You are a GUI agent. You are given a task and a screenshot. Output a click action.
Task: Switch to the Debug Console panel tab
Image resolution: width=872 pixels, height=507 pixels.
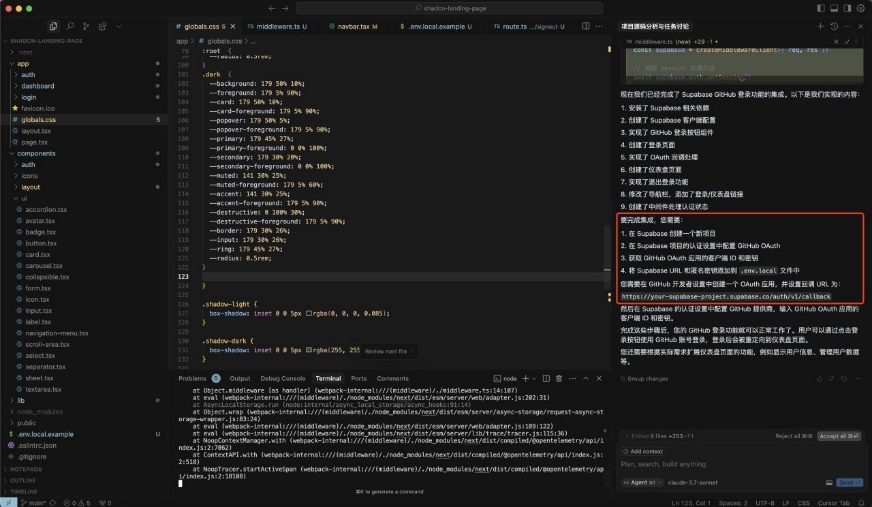pos(283,379)
